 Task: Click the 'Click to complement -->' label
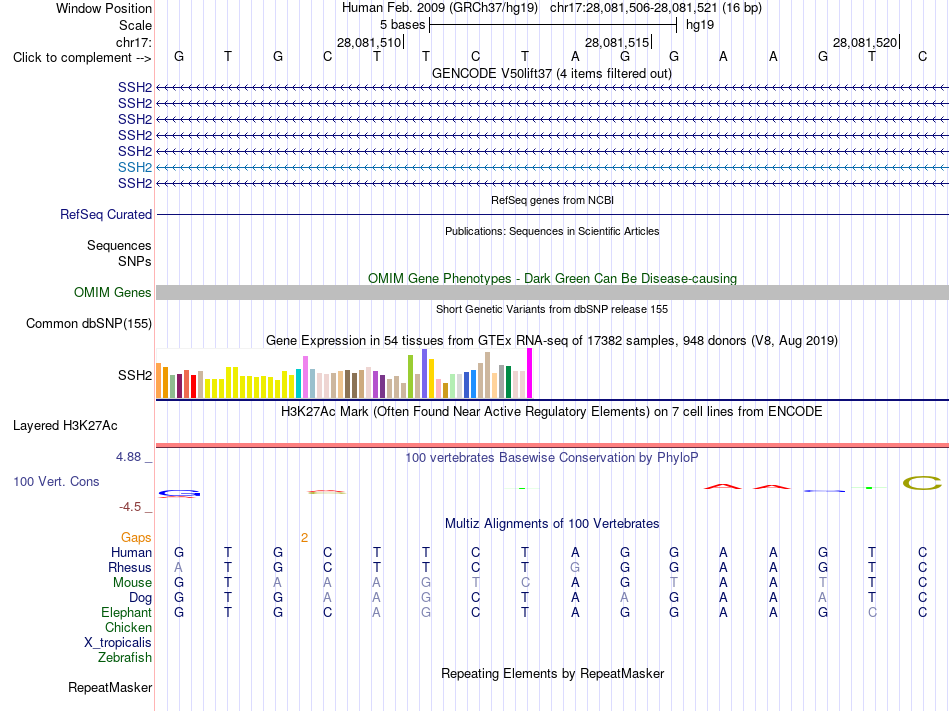(82, 58)
